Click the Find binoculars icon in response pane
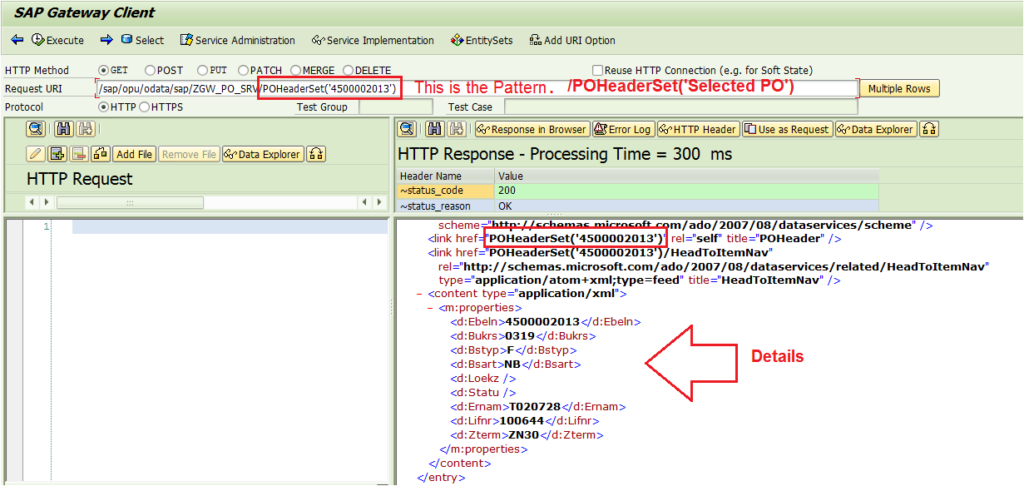The height and width of the screenshot is (486, 1024). (x=435, y=129)
